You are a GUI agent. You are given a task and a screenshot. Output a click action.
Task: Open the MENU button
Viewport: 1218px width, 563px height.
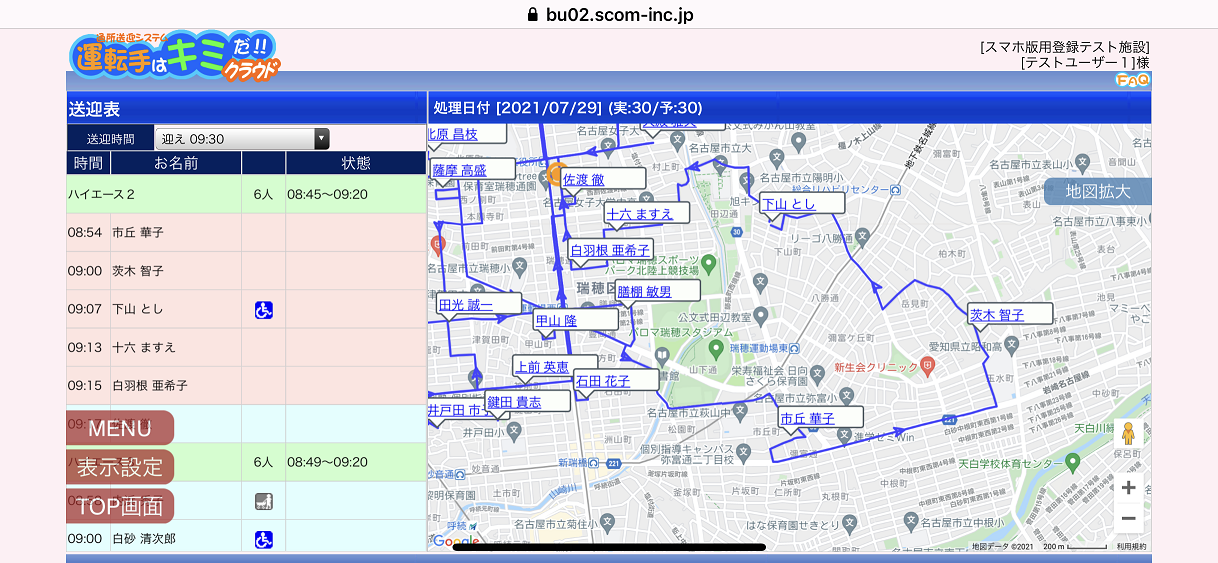pos(120,428)
